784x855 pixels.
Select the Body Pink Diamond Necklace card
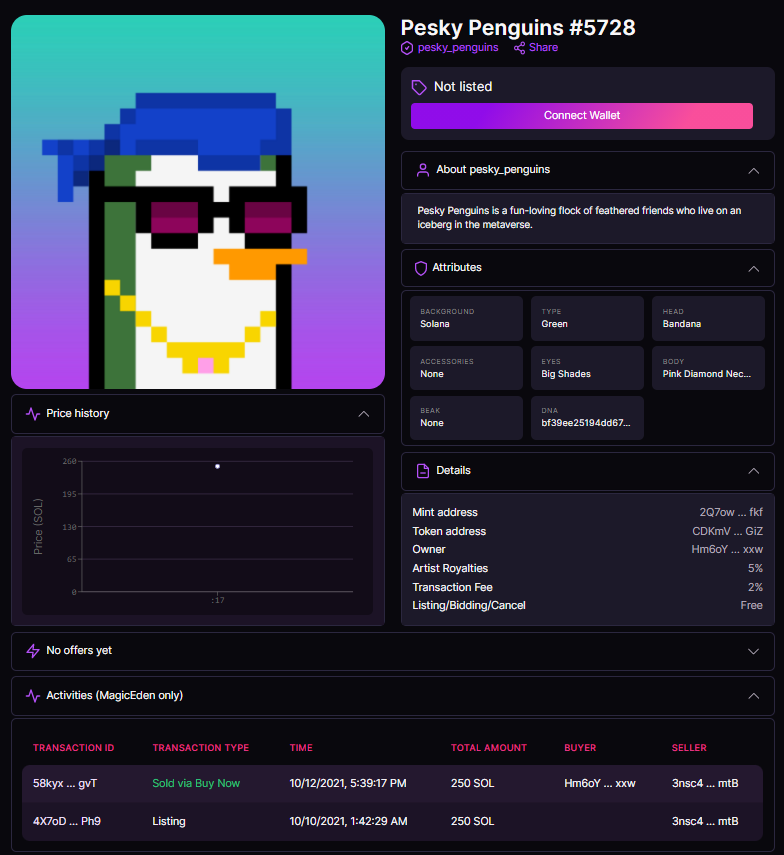(708, 368)
